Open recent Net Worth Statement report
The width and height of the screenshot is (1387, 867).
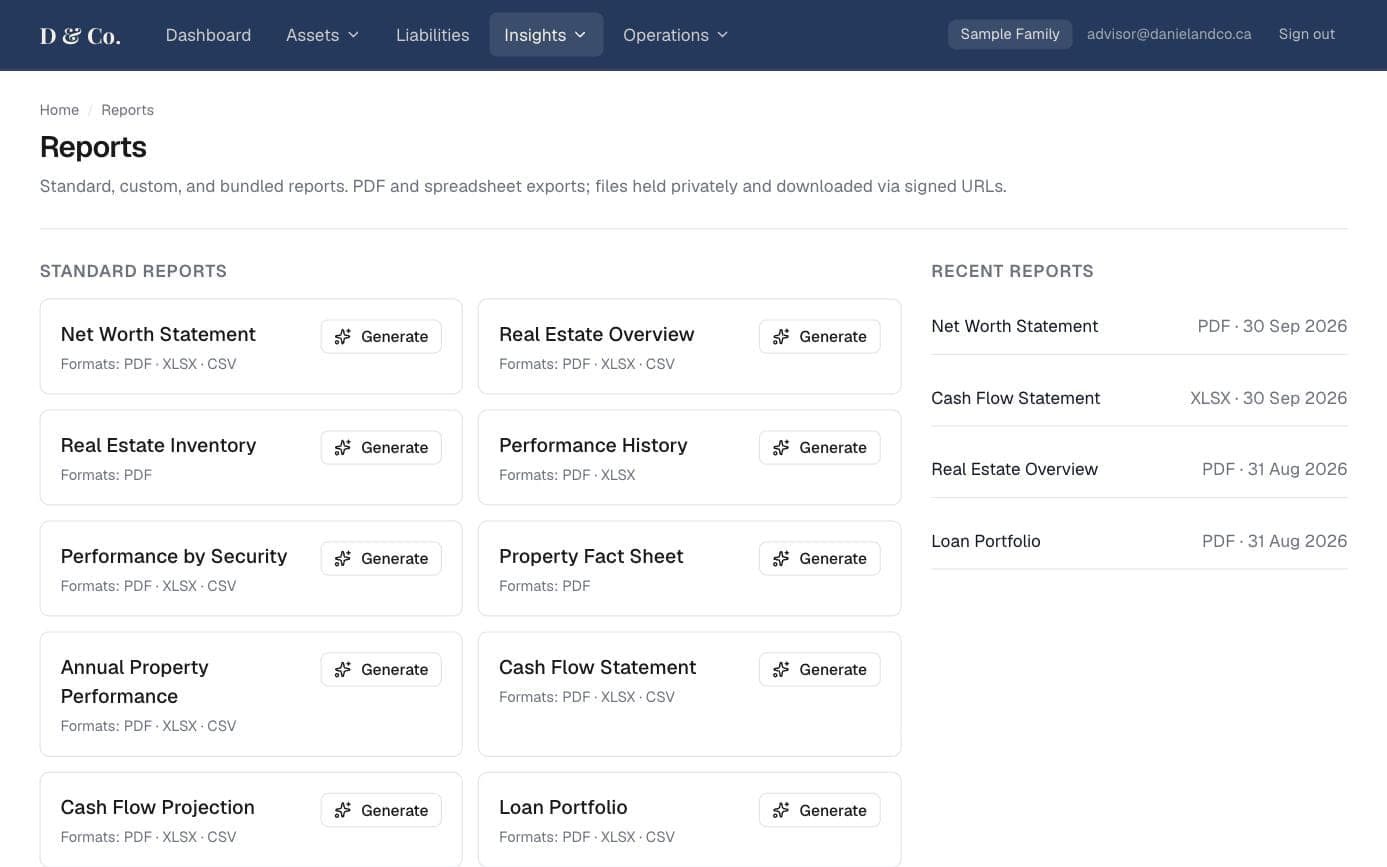[x=1139, y=326]
